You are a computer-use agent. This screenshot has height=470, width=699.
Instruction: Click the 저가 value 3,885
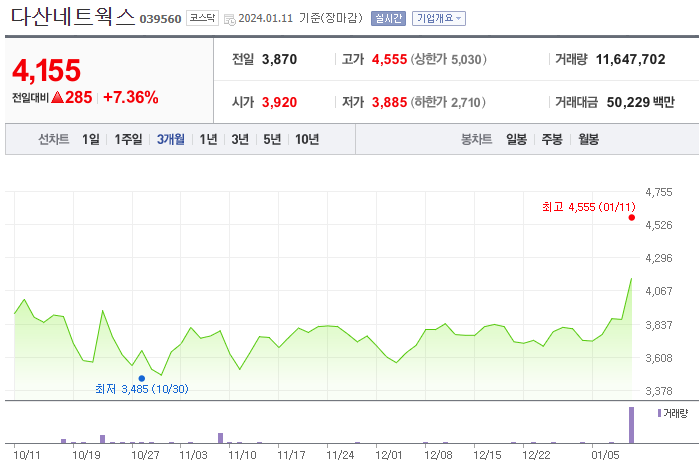[x=390, y=102]
